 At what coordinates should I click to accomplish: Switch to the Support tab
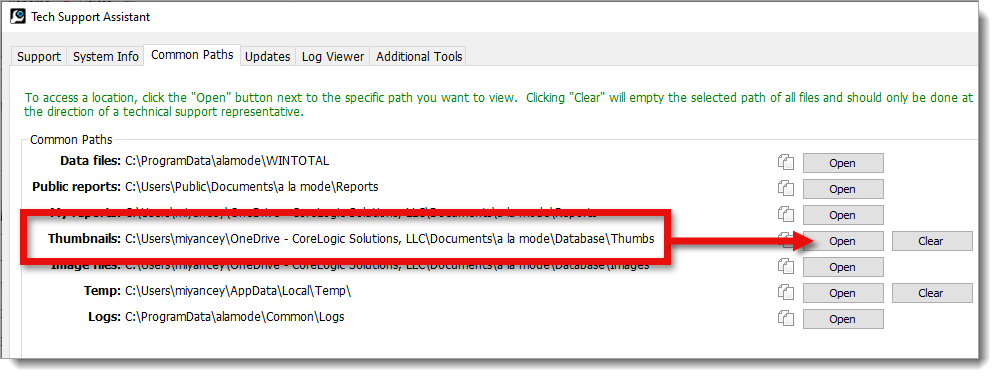39,57
